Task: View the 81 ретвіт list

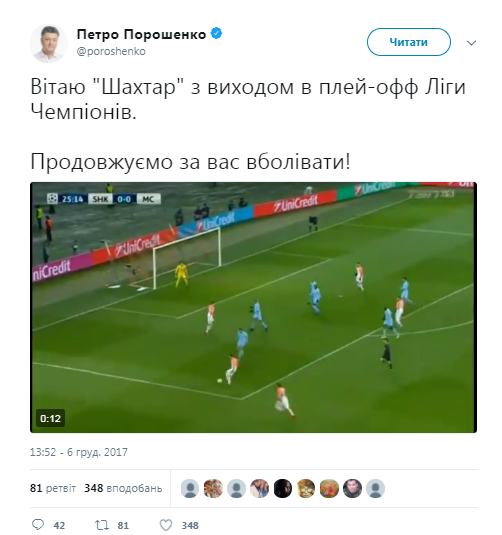Action: (53, 488)
